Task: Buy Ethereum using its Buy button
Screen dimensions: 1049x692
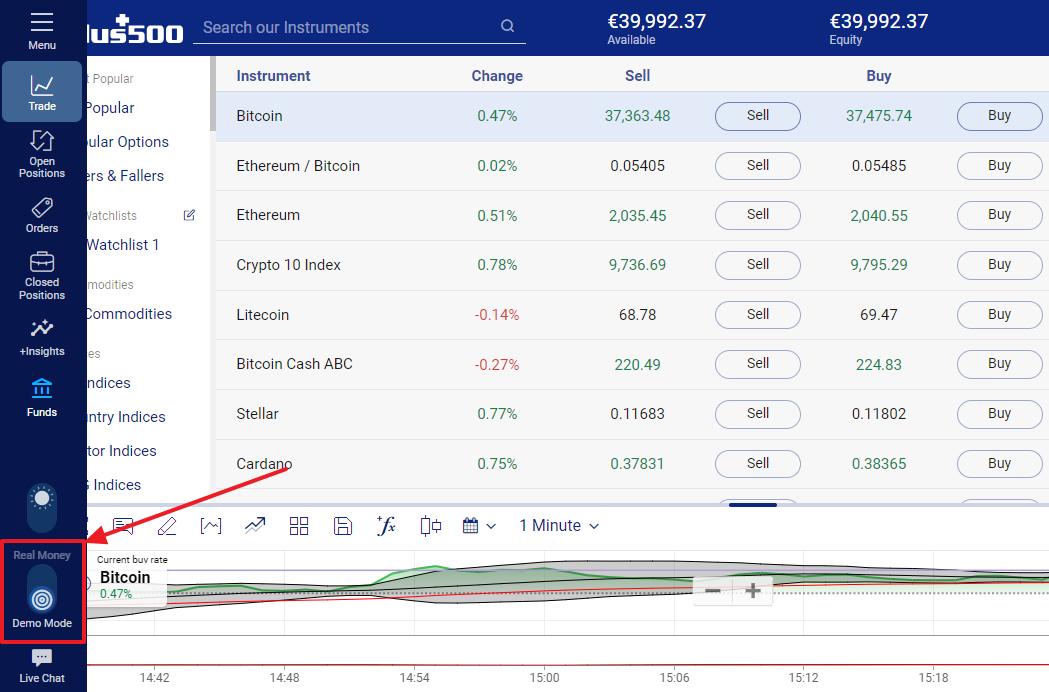Action: click(998, 215)
